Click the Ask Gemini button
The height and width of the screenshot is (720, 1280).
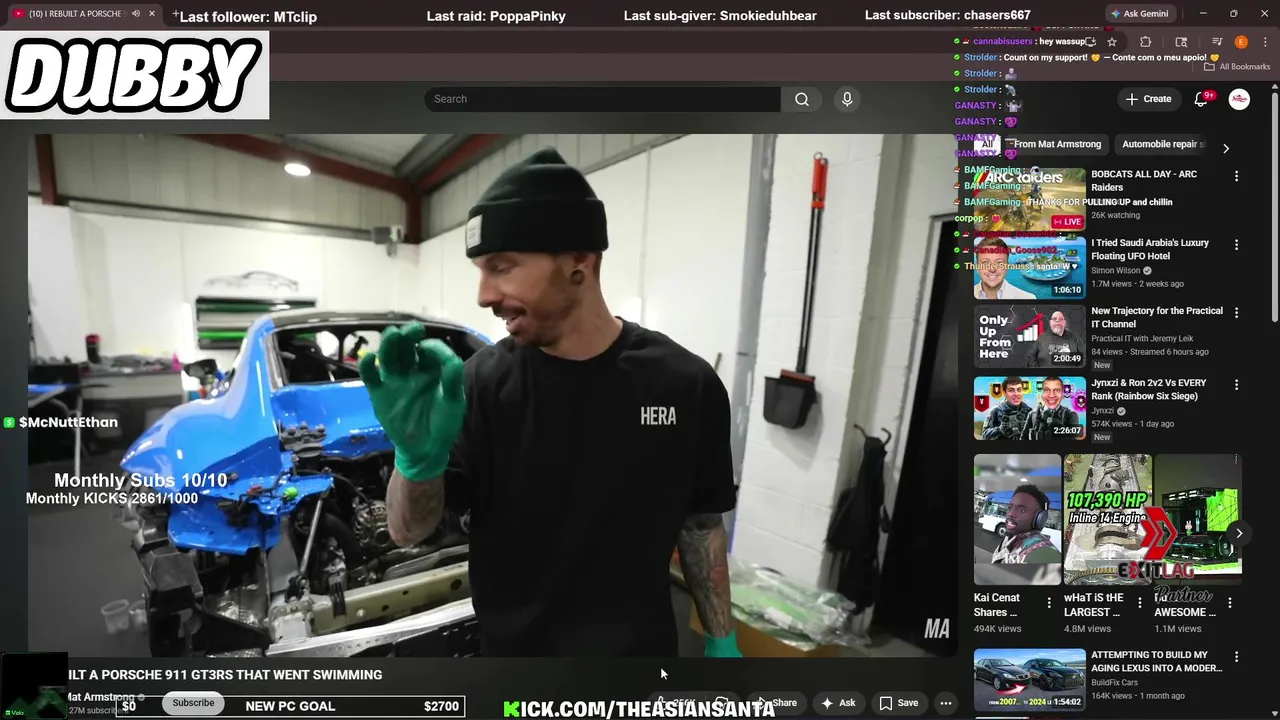1139,14
